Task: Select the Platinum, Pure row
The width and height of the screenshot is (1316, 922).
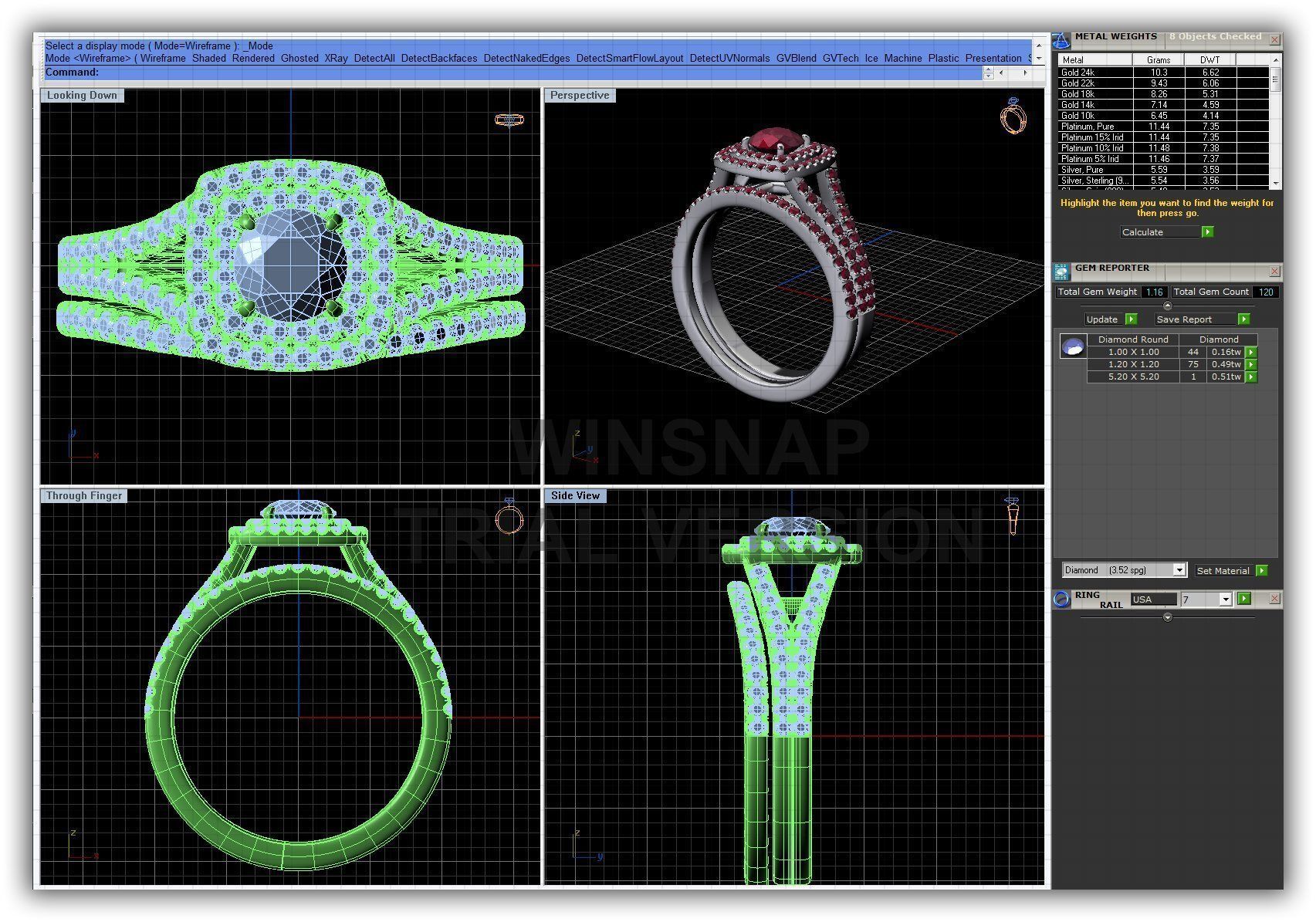Action: tap(1163, 127)
